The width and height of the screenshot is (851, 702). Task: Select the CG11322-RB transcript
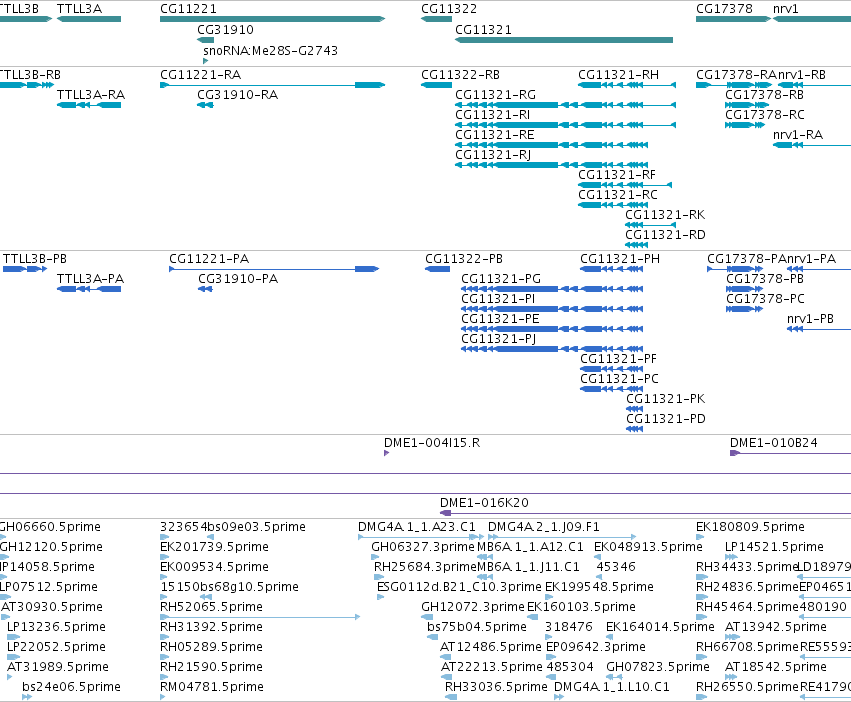click(436, 85)
